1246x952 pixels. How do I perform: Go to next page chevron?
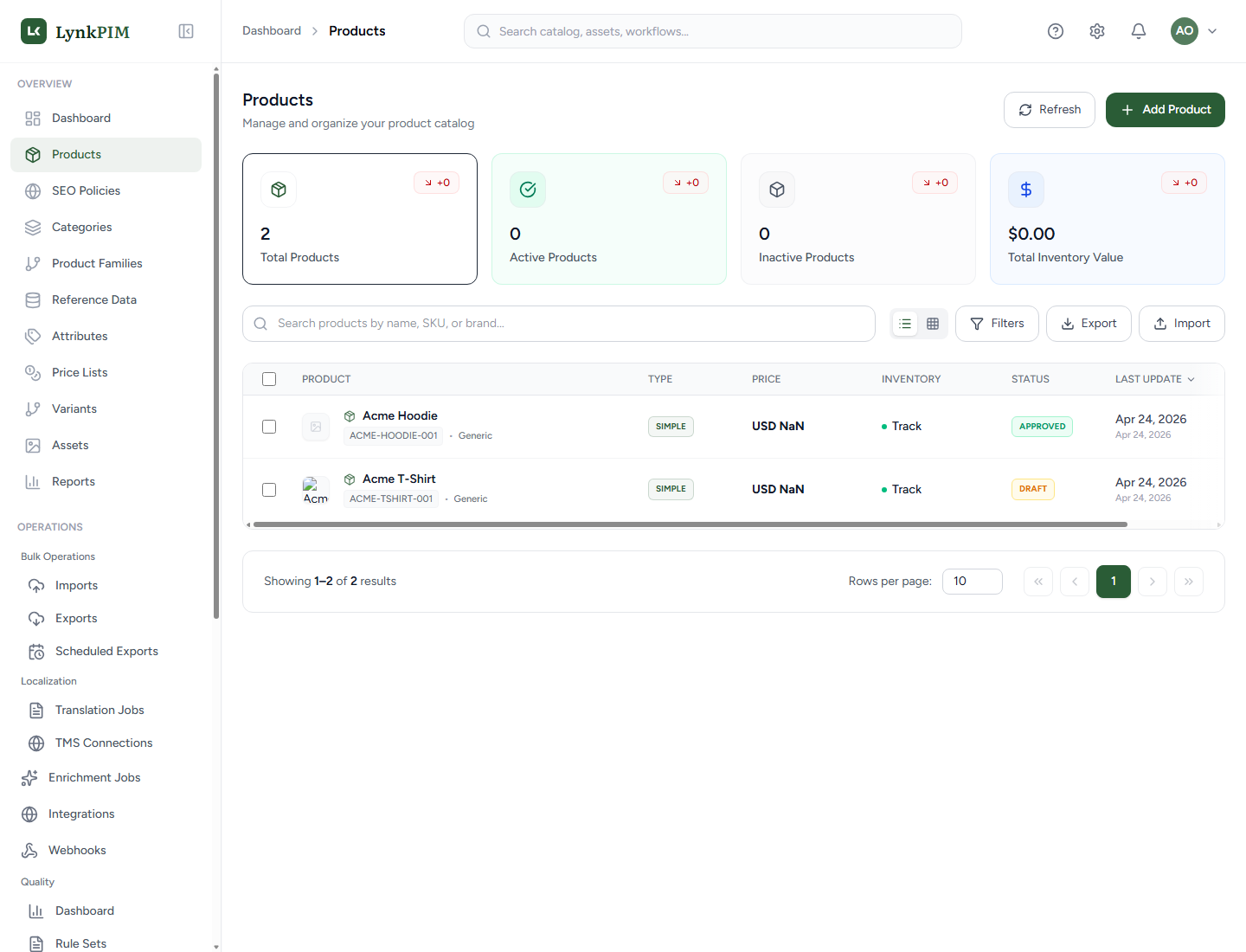pos(1153,582)
